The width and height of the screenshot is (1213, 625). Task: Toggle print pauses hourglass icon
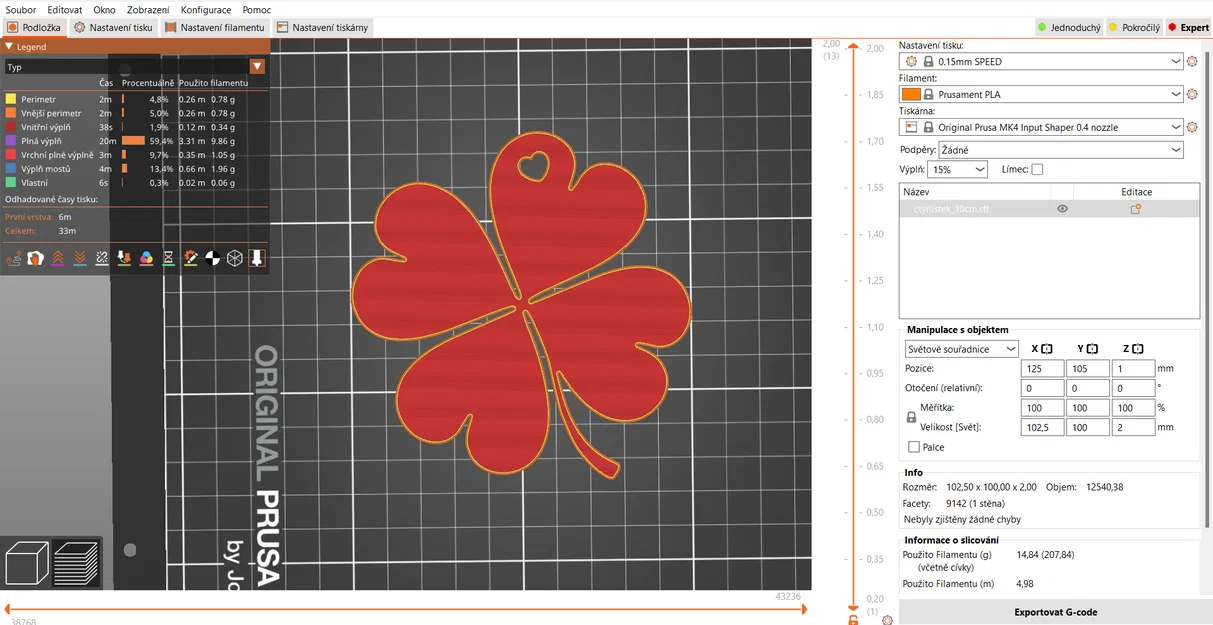click(168, 258)
